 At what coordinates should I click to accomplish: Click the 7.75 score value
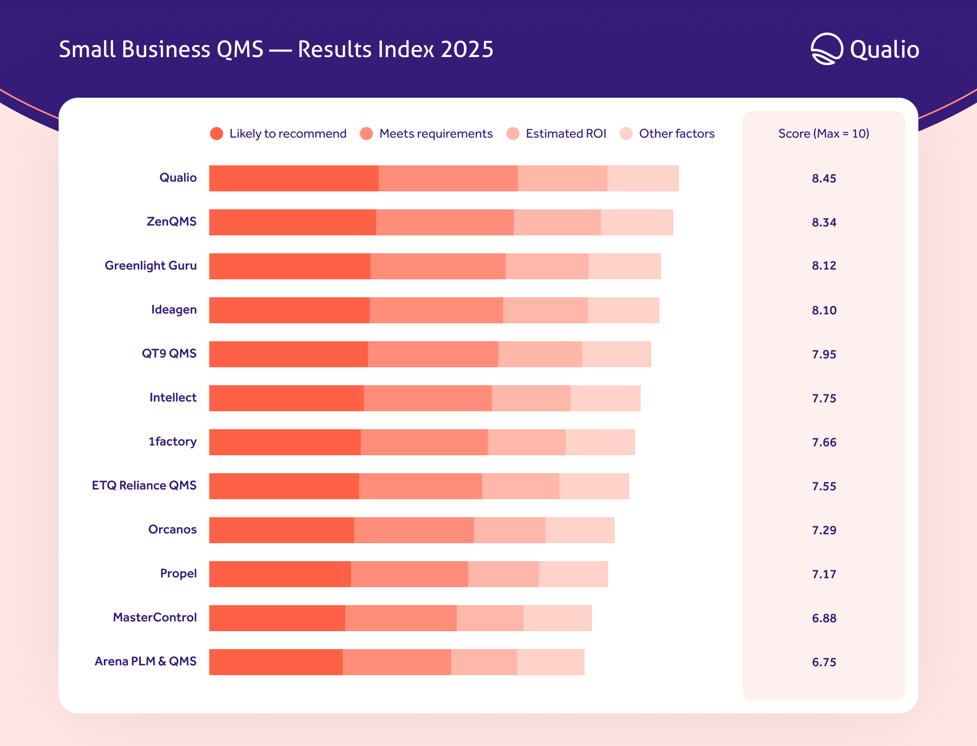(824, 398)
